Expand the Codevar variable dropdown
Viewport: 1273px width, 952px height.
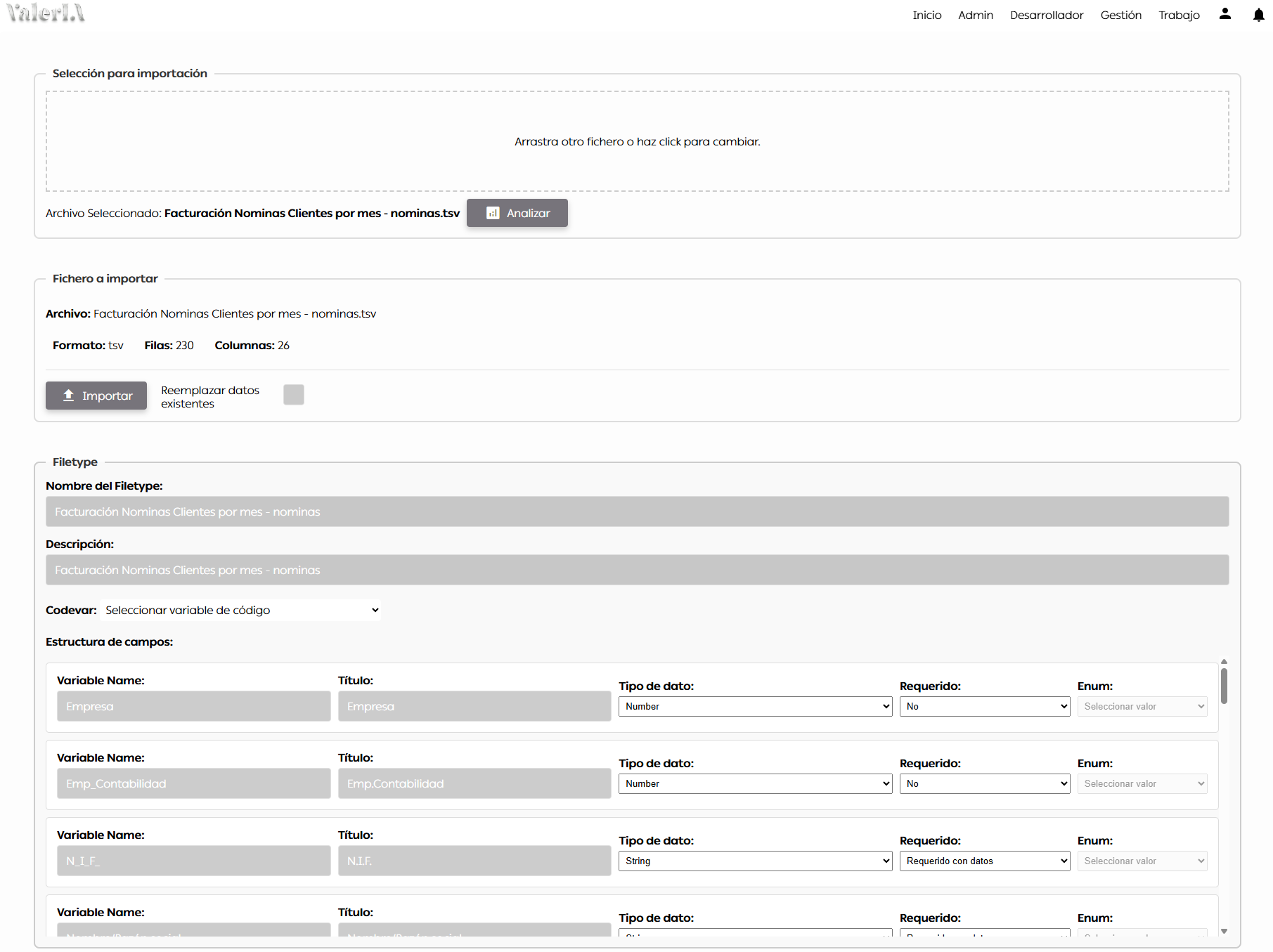(x=241, y=610)
